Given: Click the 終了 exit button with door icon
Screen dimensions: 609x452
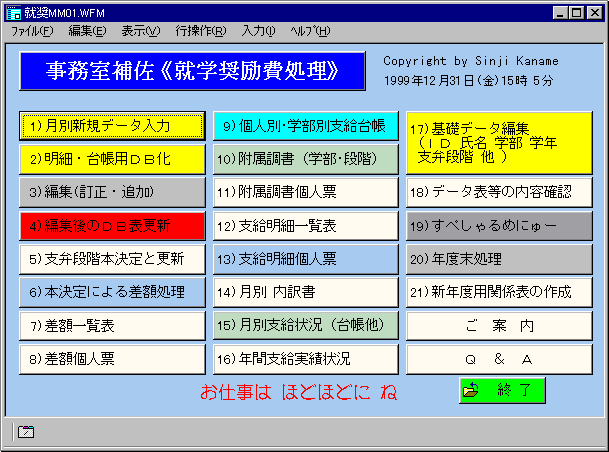Looking at the screenshot, I should point(502,390).
